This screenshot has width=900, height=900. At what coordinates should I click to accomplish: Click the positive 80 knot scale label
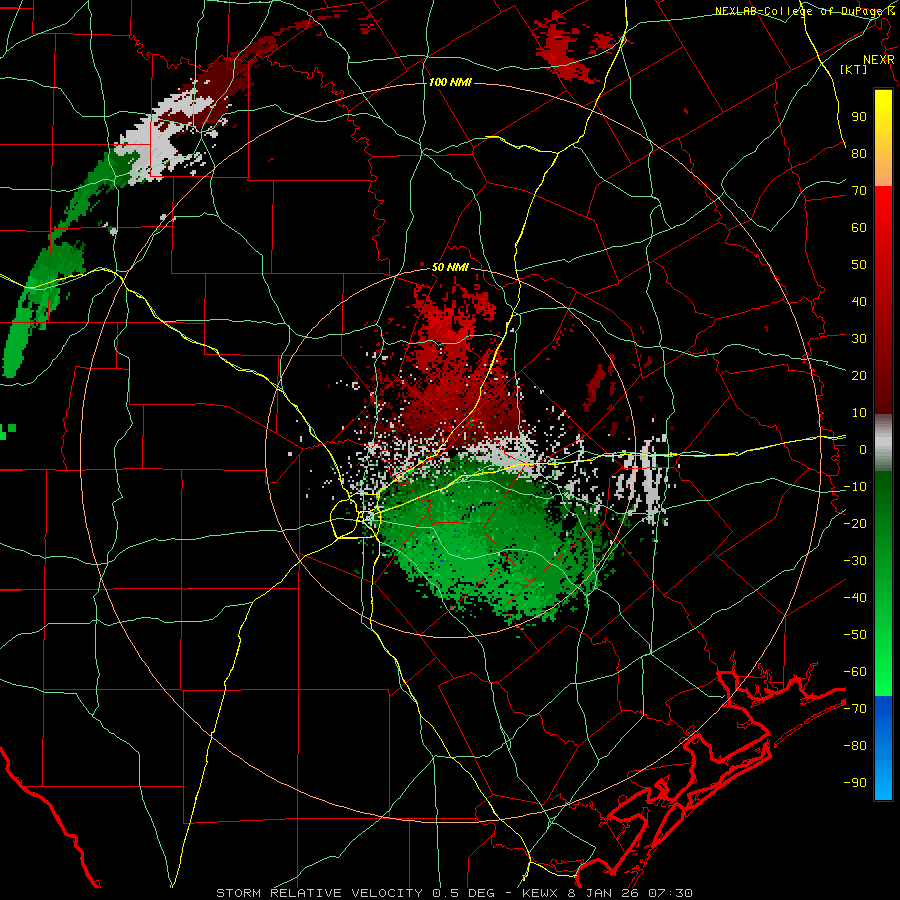pos(859,153)
